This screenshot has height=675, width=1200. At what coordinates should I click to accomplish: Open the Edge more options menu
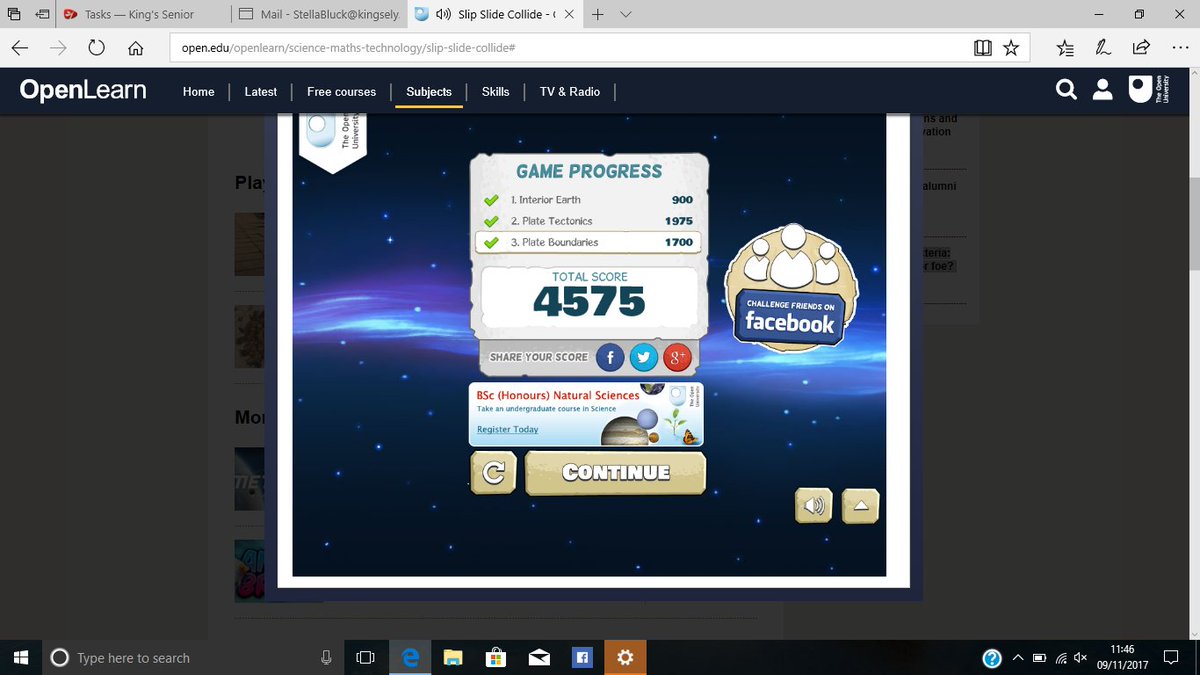(1179, 48)
